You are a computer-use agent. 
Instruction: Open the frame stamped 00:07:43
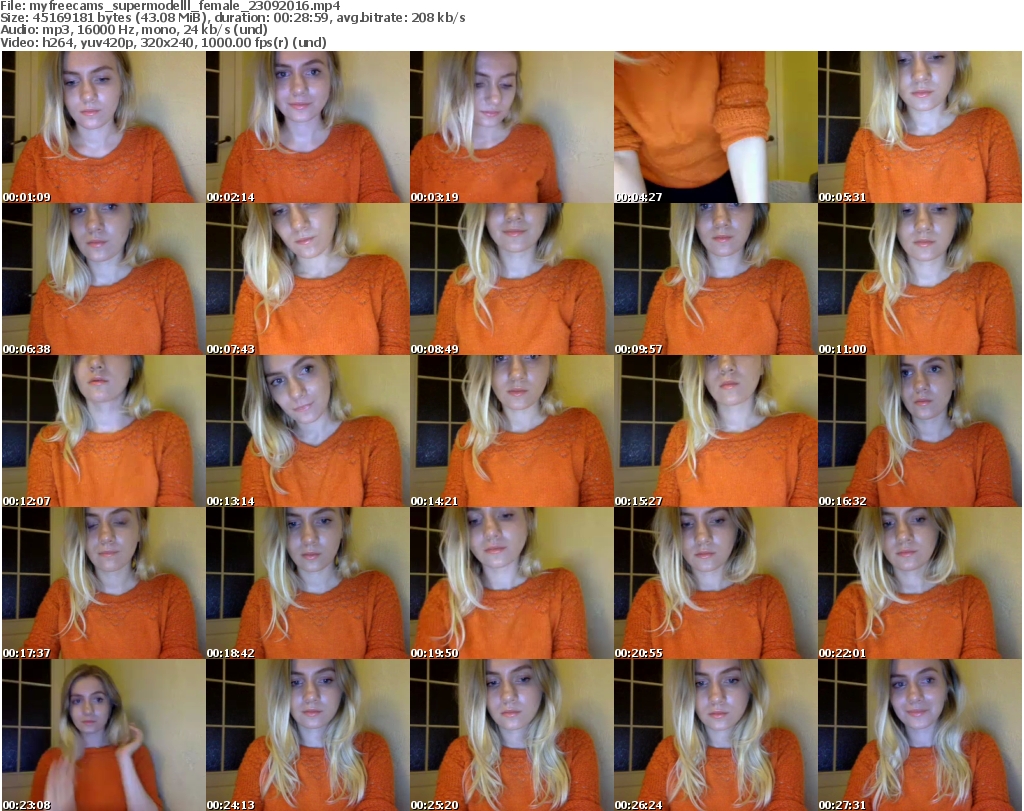coord(308,279)
